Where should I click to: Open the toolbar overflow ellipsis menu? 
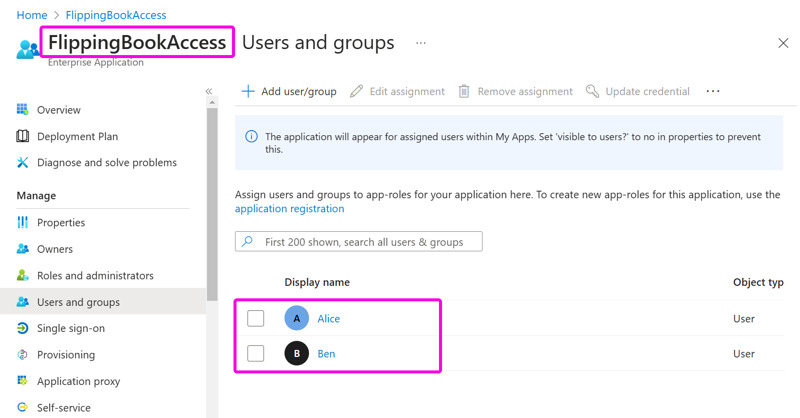coord(713,91)
